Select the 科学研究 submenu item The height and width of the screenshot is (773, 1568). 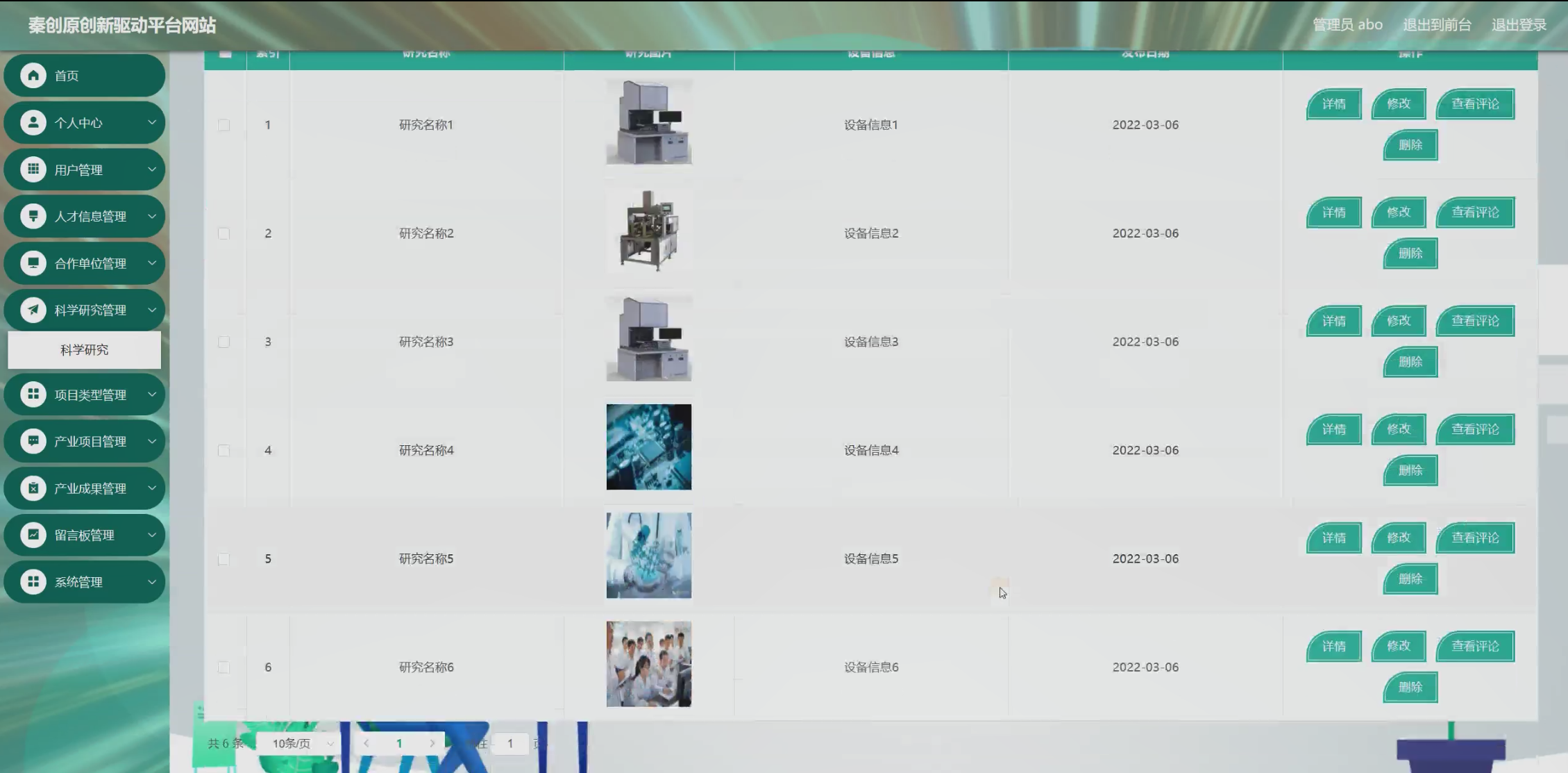point(84,350)
